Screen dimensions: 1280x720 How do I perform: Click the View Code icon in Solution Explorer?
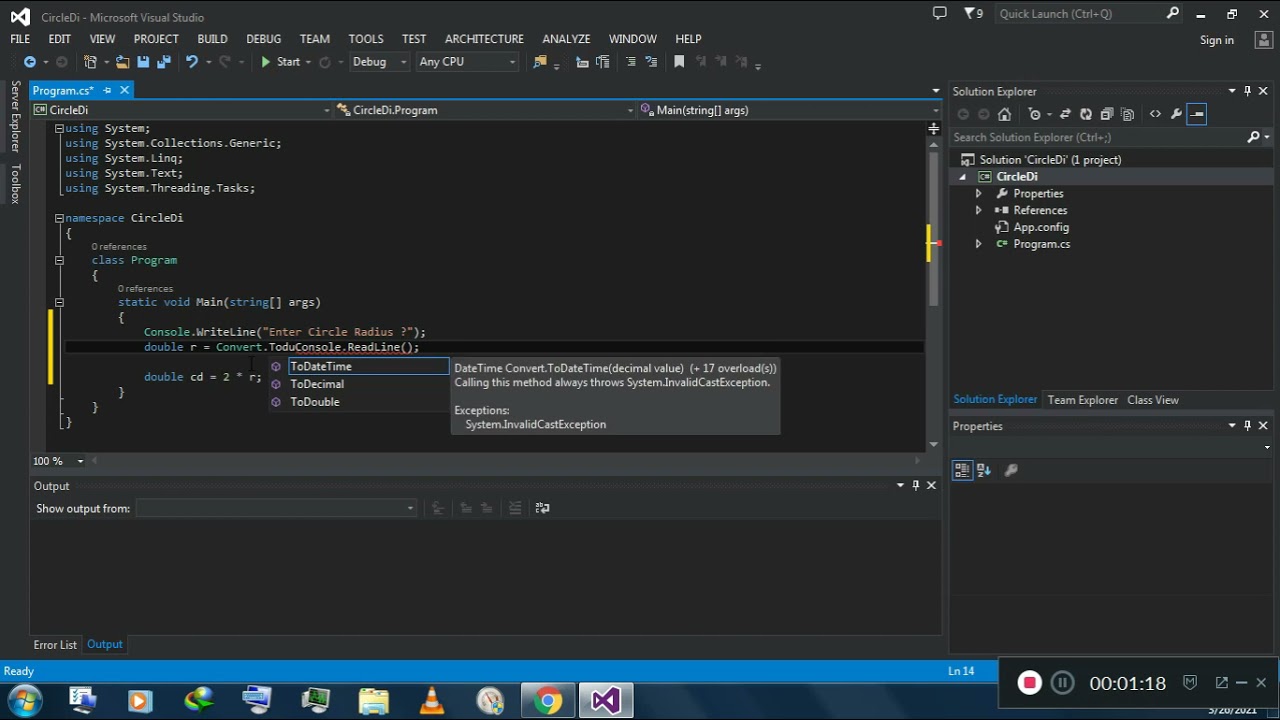coord(1155,114)
